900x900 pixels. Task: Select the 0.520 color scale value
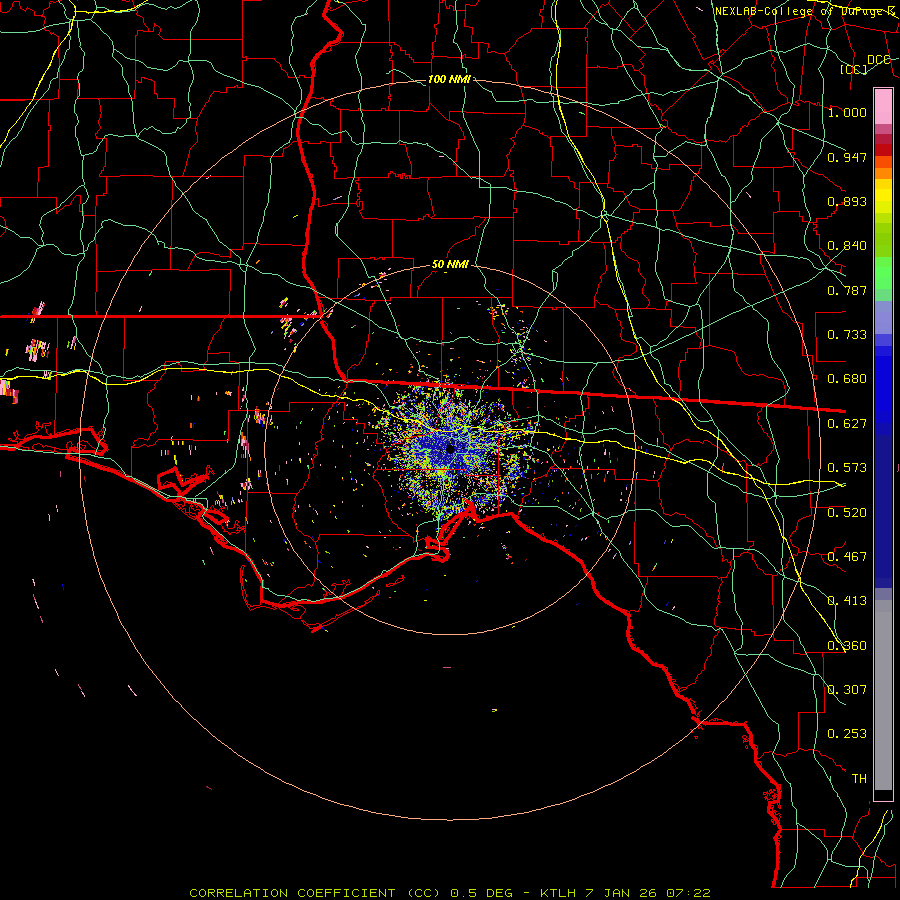pyautogui.click(x=847, y=513)
